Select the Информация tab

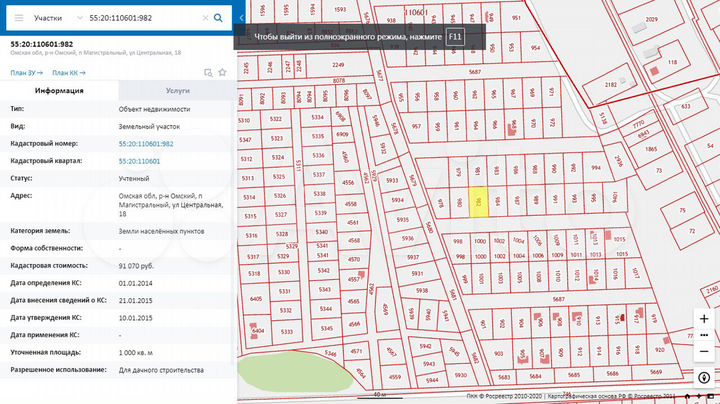tap(59, 91)
